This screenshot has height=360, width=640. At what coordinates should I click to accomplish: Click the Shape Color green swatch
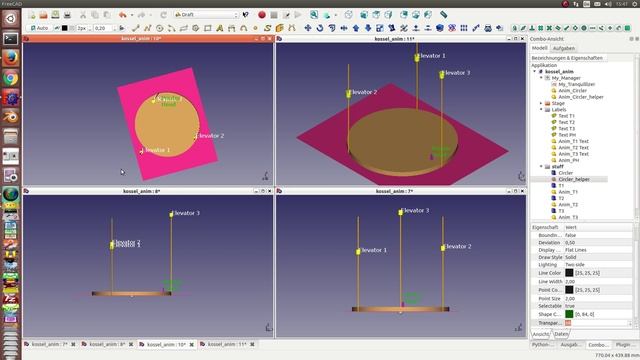click(569, 314)
